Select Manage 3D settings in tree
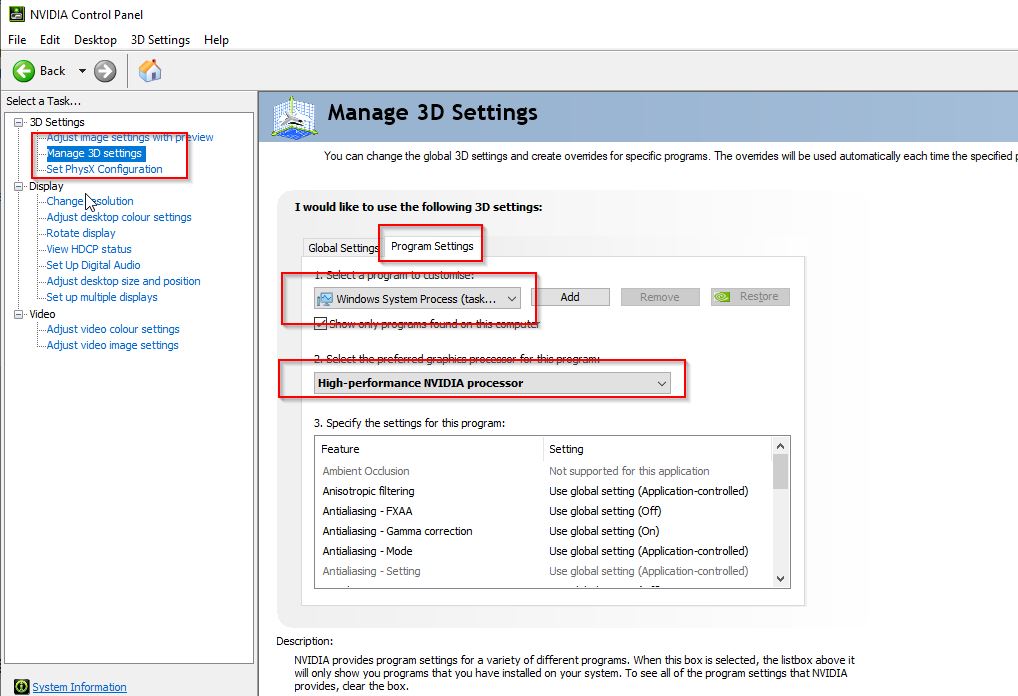This screenshot has width=1018, height=696. (94, 153)
